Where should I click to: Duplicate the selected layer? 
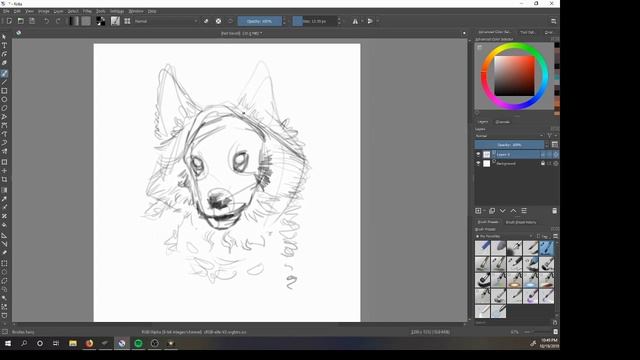pyautogui.click(x=492, y=211)
